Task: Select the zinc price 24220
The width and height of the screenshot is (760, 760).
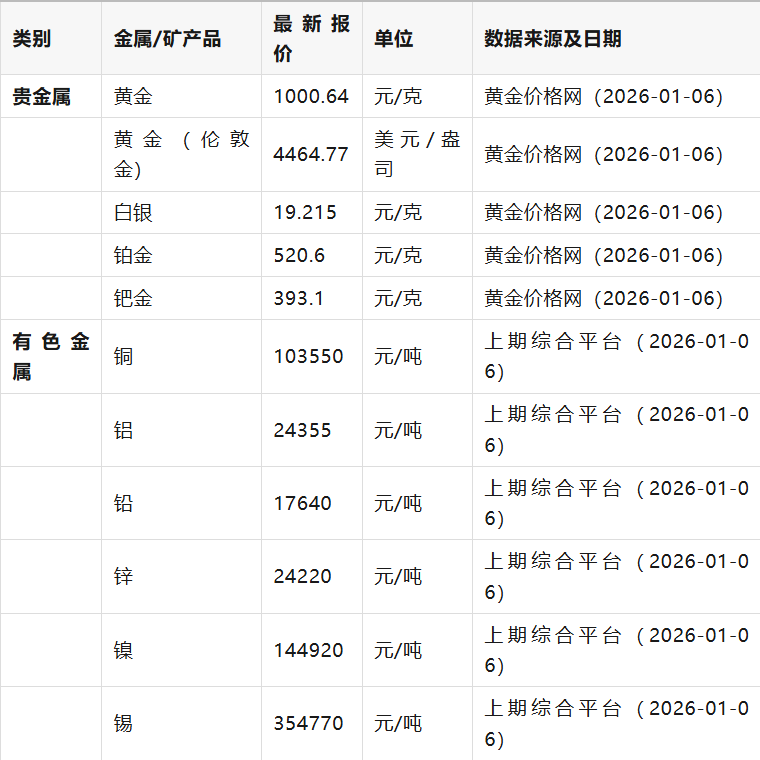Action: point(302,576)
